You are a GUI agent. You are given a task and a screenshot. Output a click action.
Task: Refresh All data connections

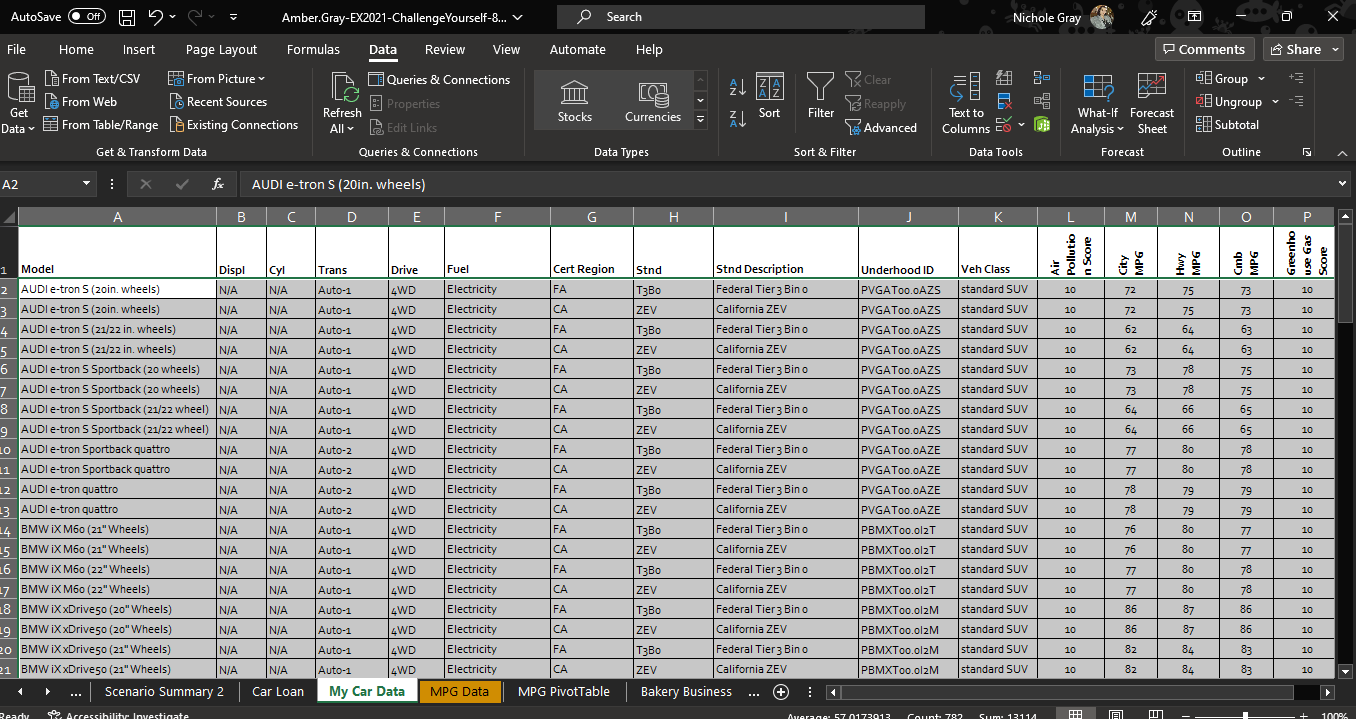tap(341, 98)
